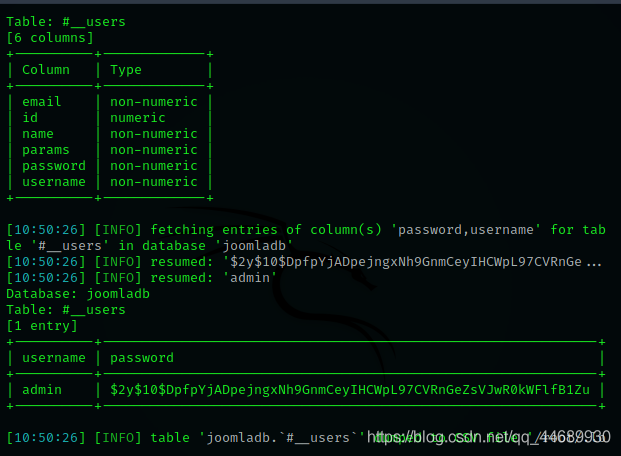Image resolution: width=621 pixels, height=456 pixels.
Task: Select the 'id' column name
Action: [30, 118]
